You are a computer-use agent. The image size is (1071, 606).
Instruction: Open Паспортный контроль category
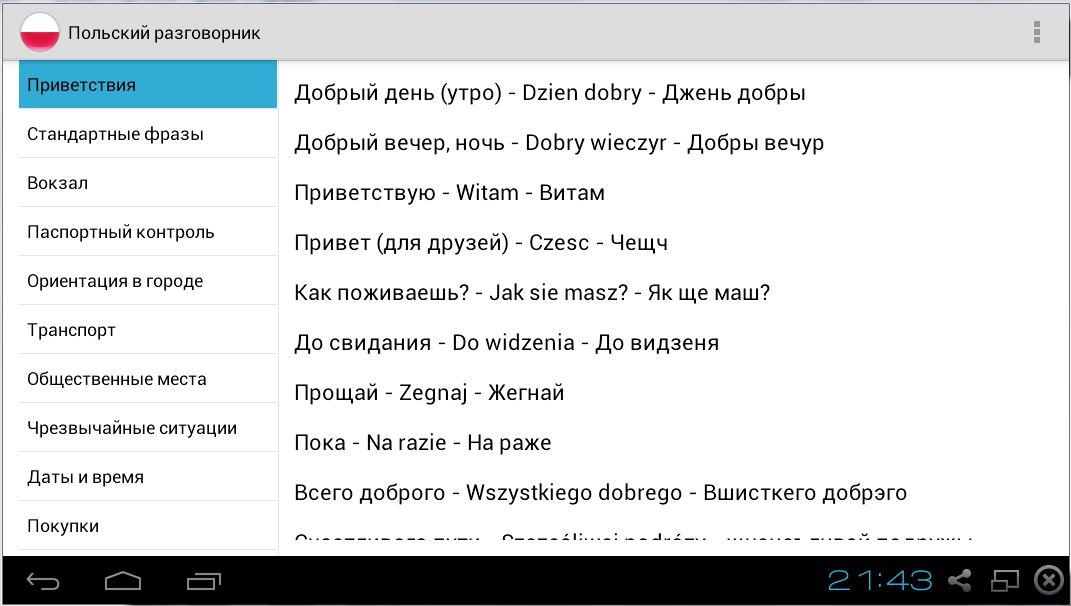[x=148, y=232]
